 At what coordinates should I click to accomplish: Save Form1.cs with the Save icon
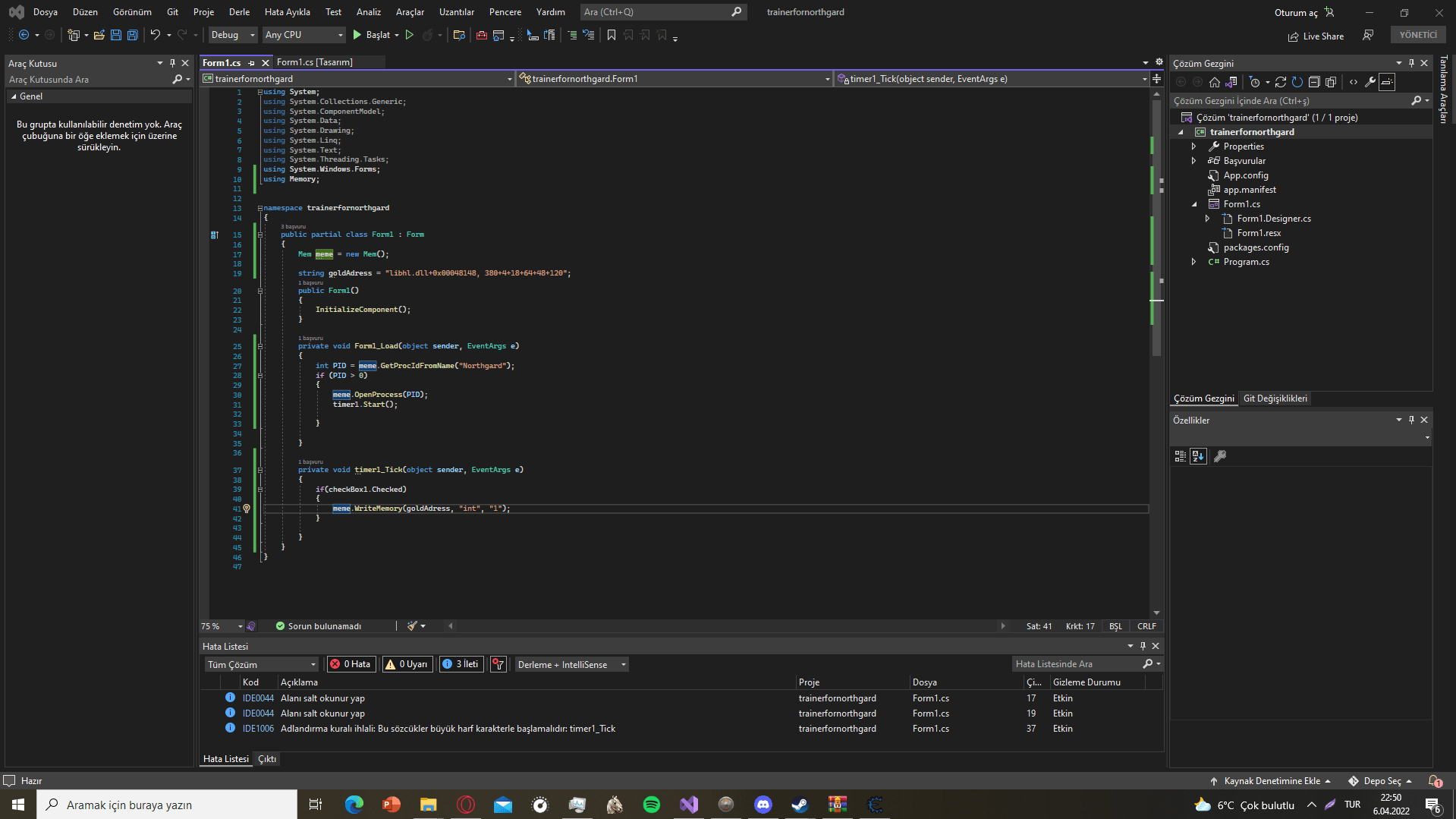tap(116, 35)
